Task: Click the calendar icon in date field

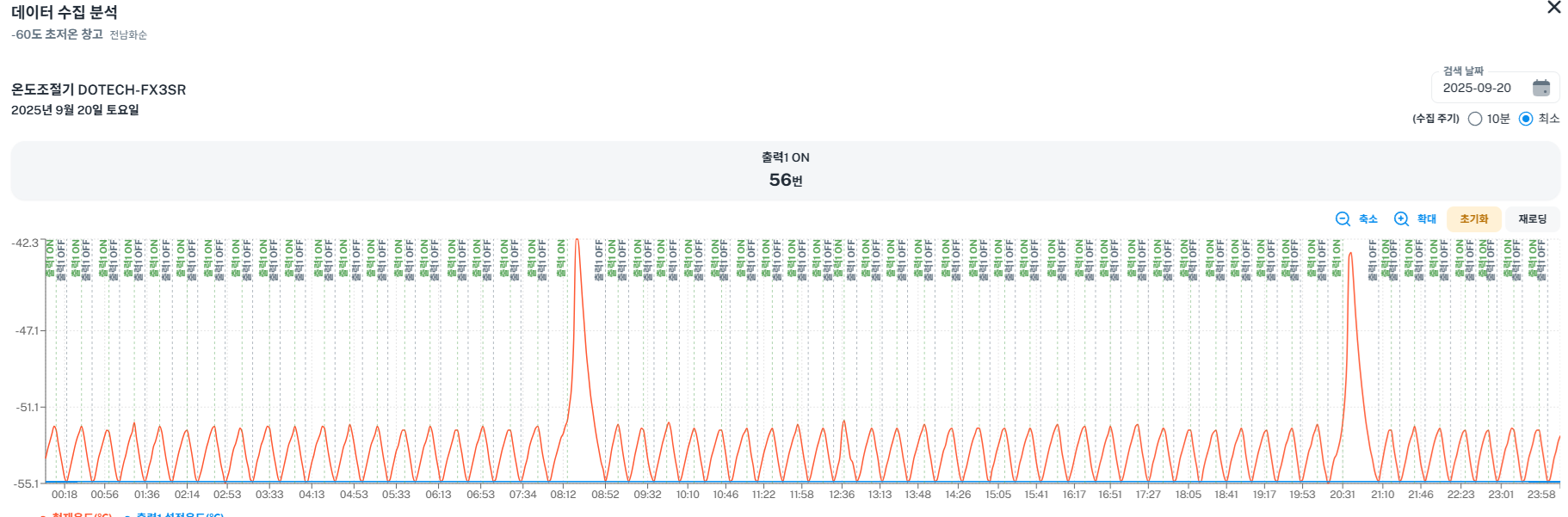Action: coord(1540,88)
